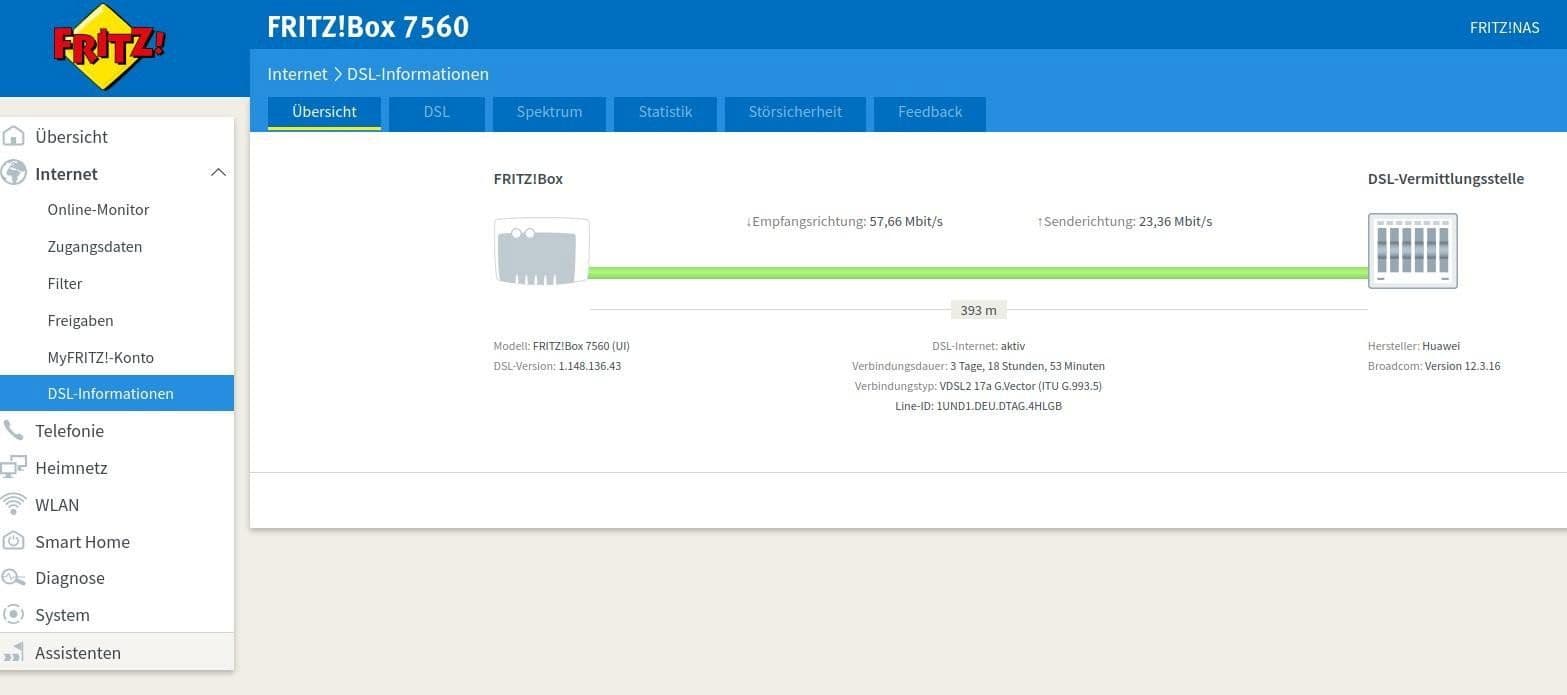Select DSL-Informationen in the sidebar
Screen dimensions: 1567x695
point(117,393)
